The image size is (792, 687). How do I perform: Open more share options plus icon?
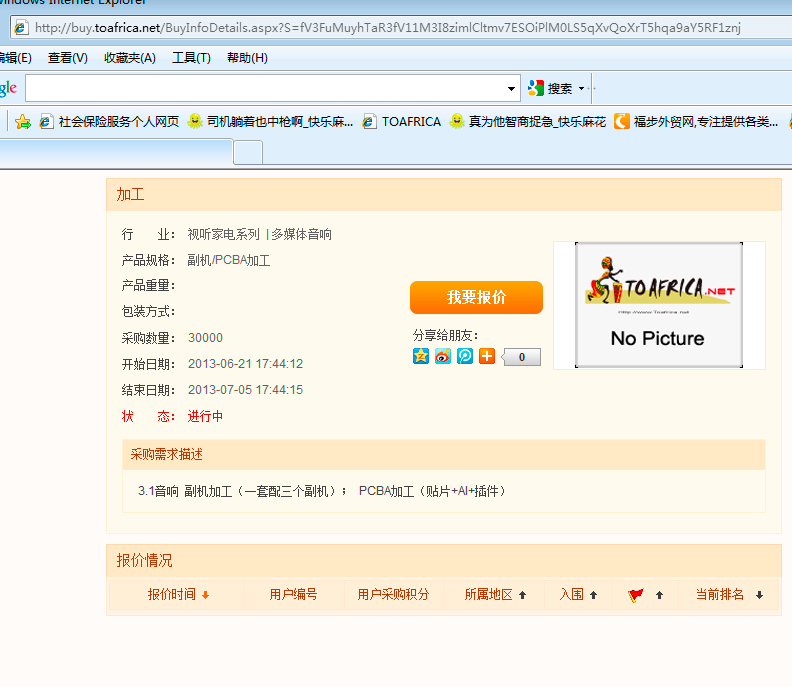(487, 356)
